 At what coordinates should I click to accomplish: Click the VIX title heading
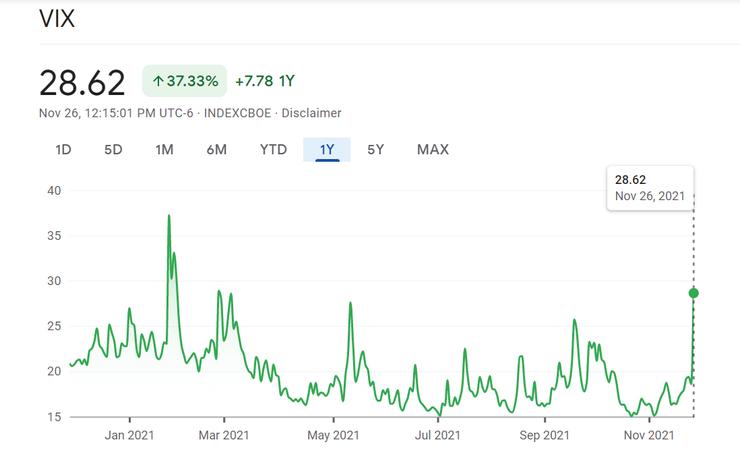coord(57,19)
